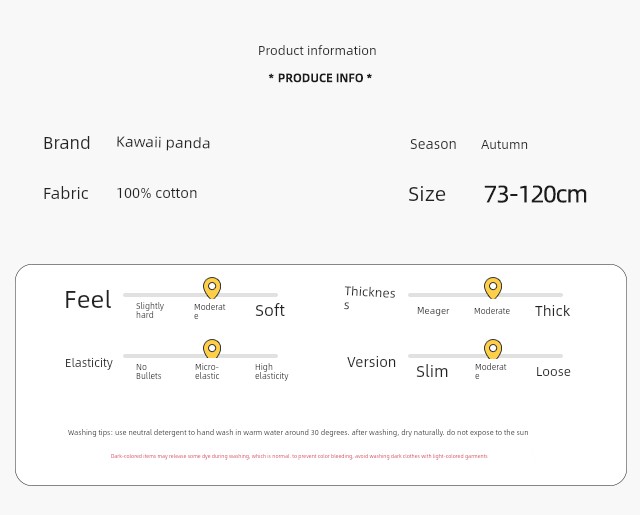Click the red dark-colored items washing note

[x=299, y=456]
